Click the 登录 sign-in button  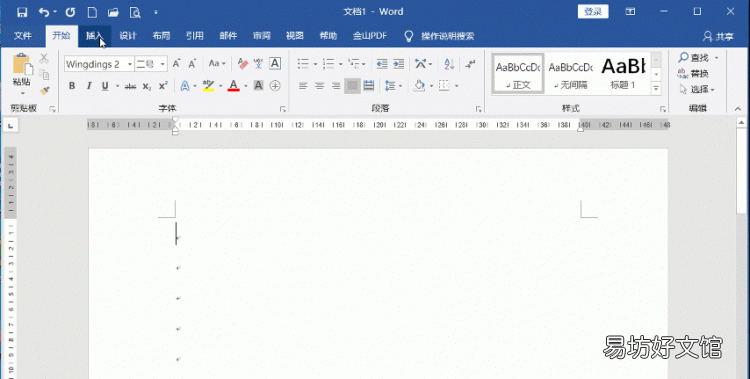593,11
